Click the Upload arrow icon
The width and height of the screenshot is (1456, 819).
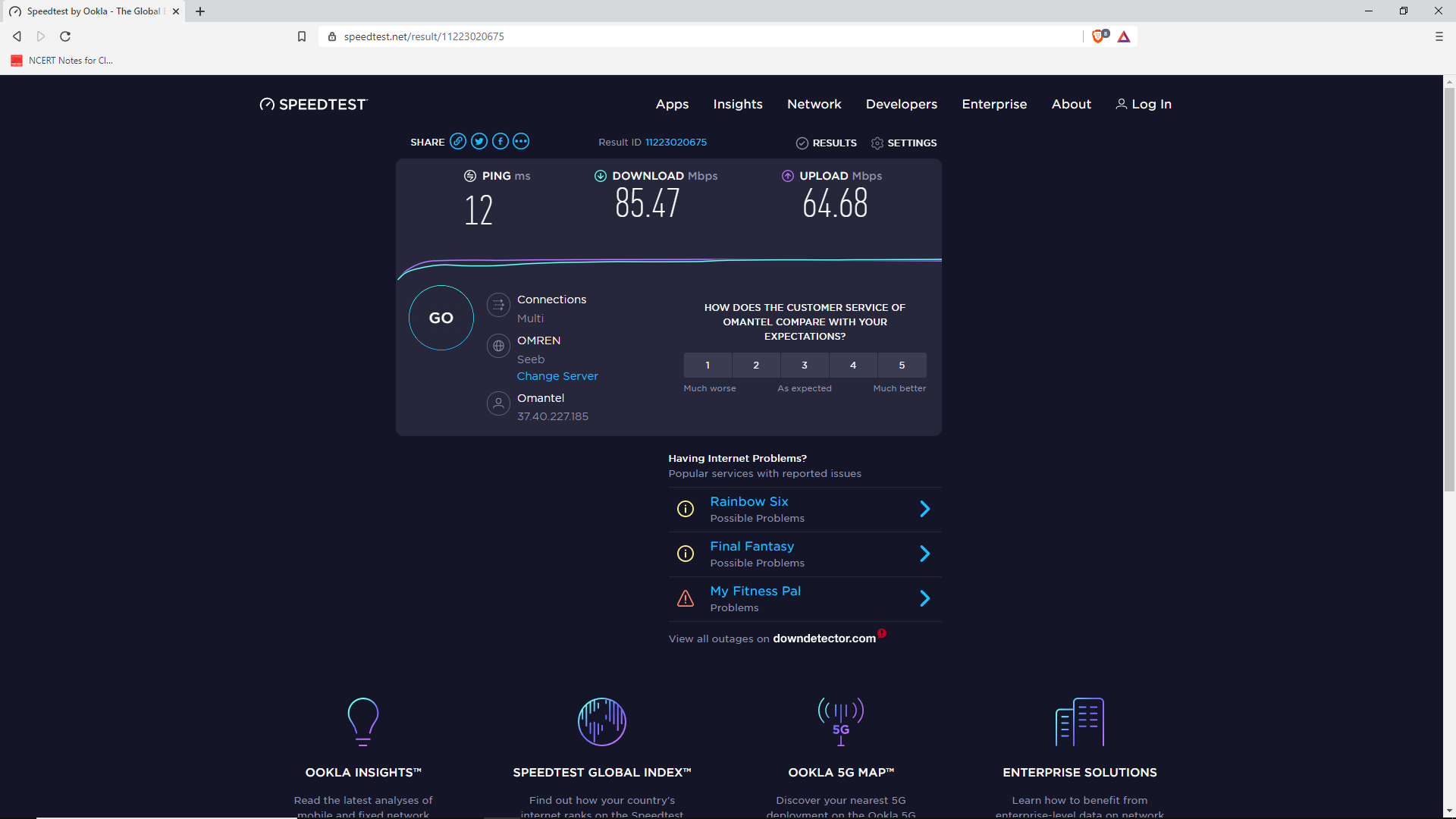pos(788,176)
